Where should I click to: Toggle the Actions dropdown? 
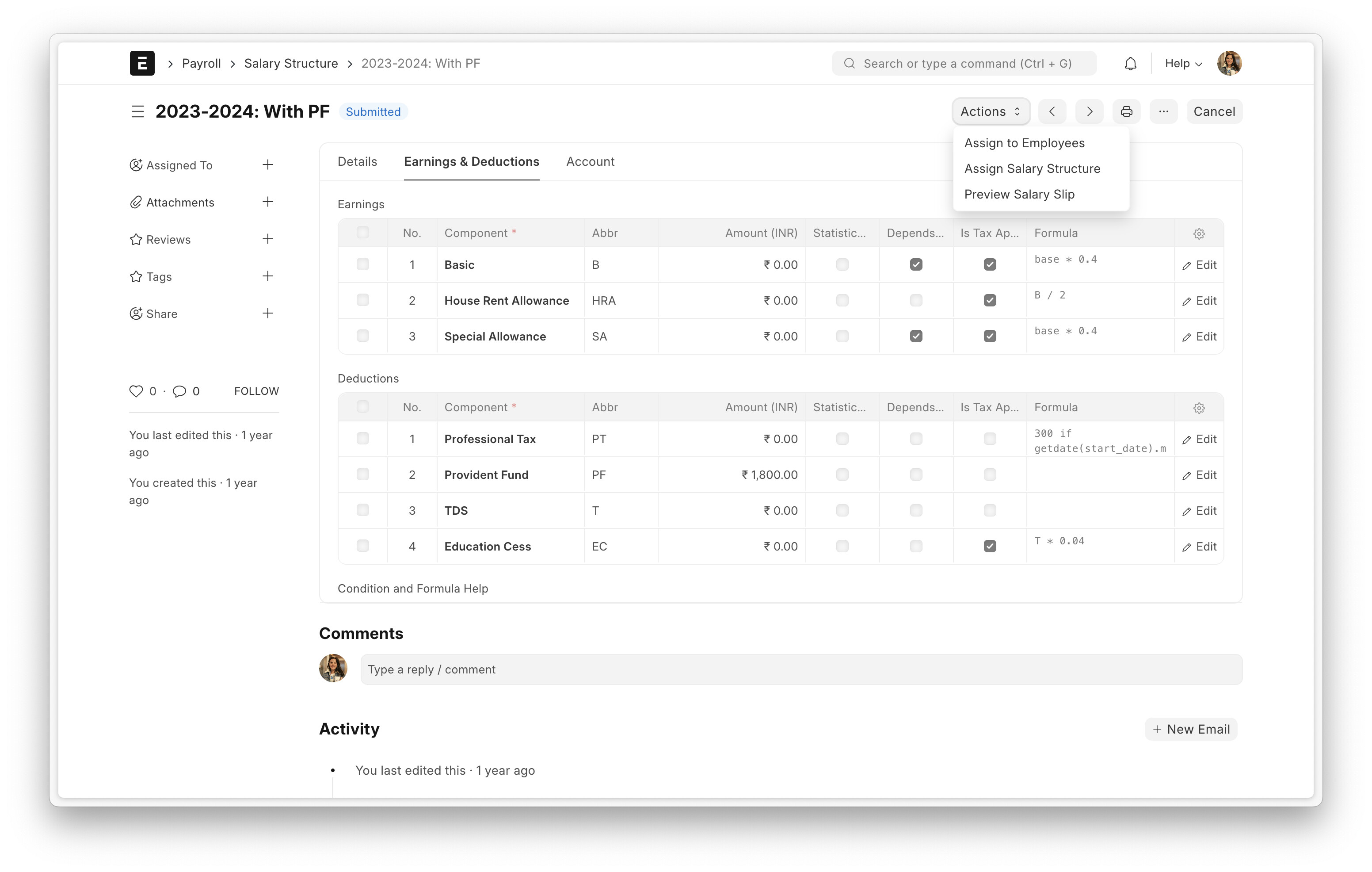pos(991,112)
